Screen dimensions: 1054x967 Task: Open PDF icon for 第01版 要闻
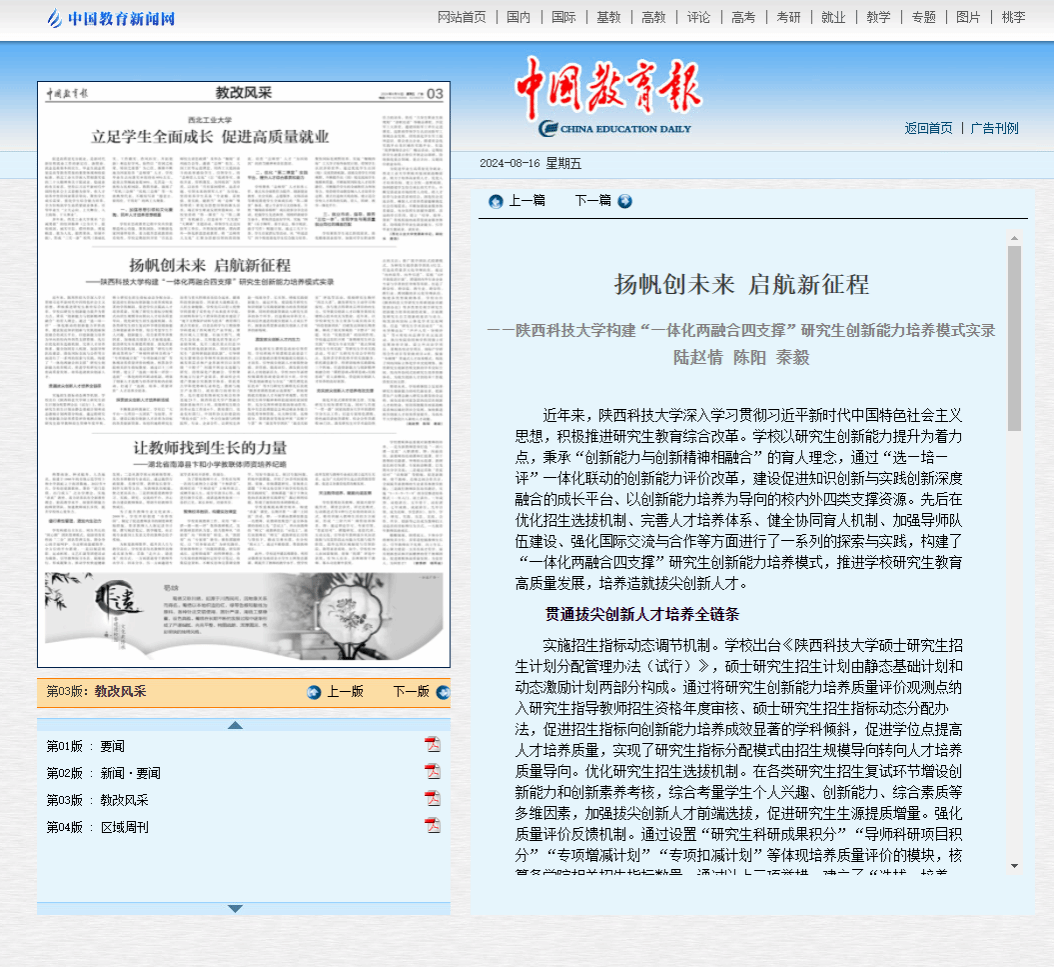coord(432,744)
